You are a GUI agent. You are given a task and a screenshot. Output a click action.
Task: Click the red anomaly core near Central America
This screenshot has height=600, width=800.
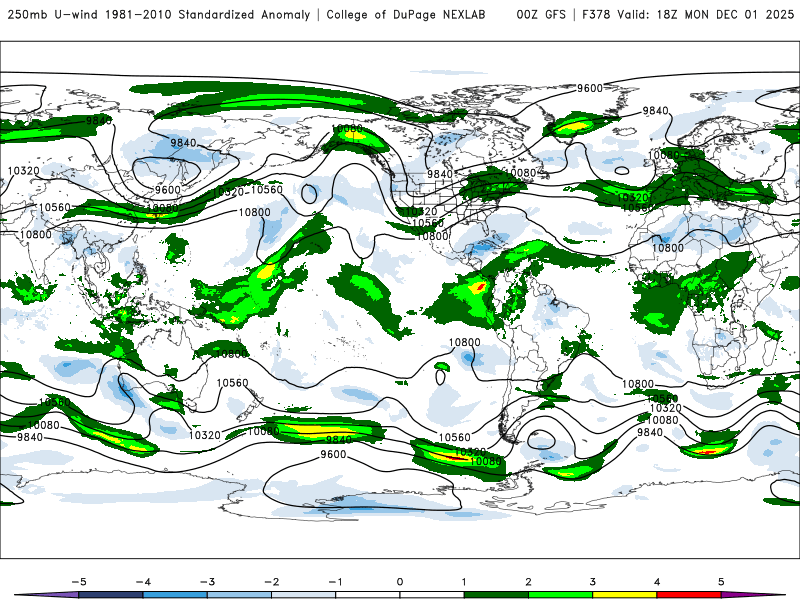tap(480, 287)
